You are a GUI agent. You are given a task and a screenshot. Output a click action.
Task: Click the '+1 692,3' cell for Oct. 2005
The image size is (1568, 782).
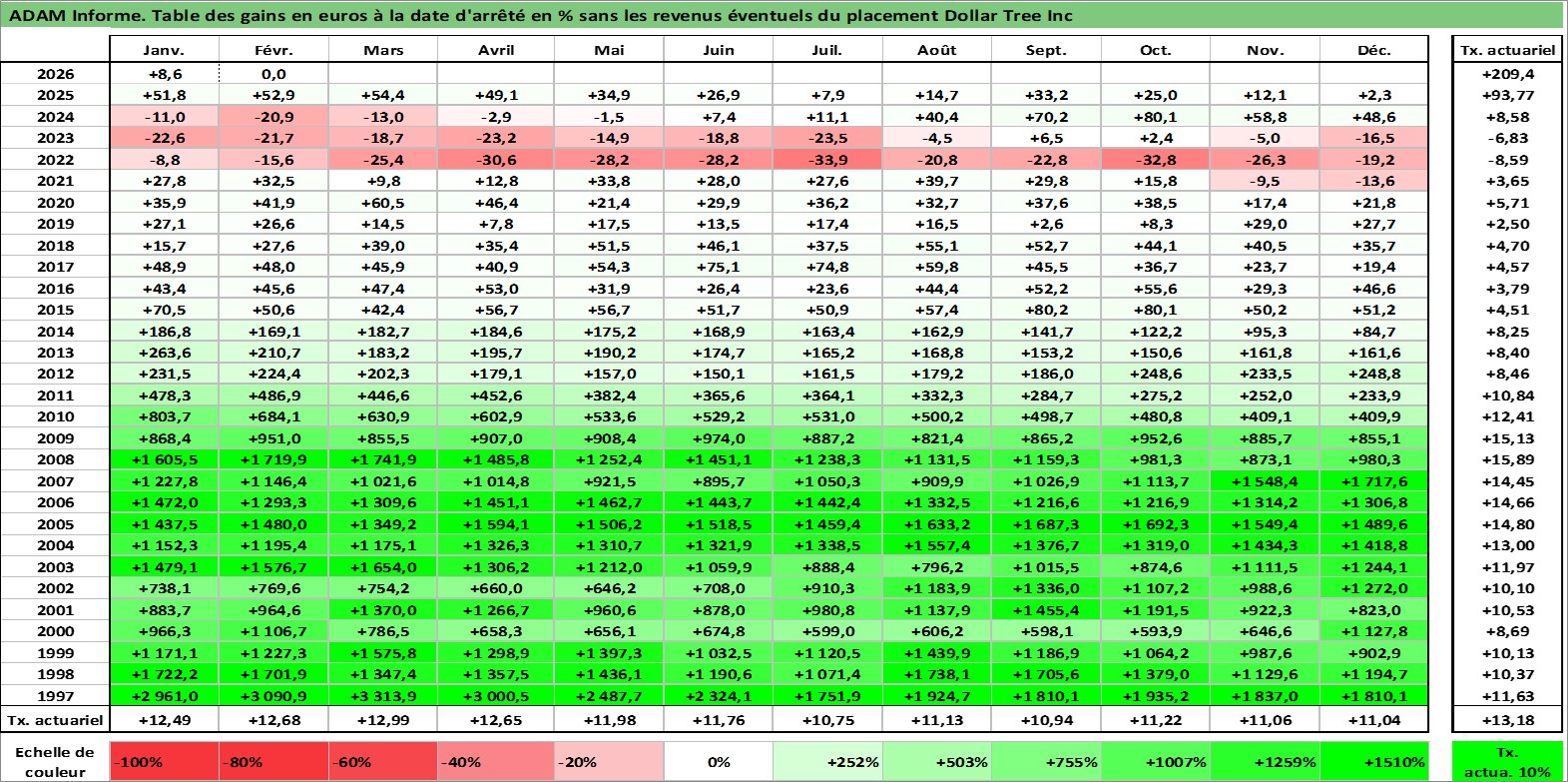pos(1156,524)
